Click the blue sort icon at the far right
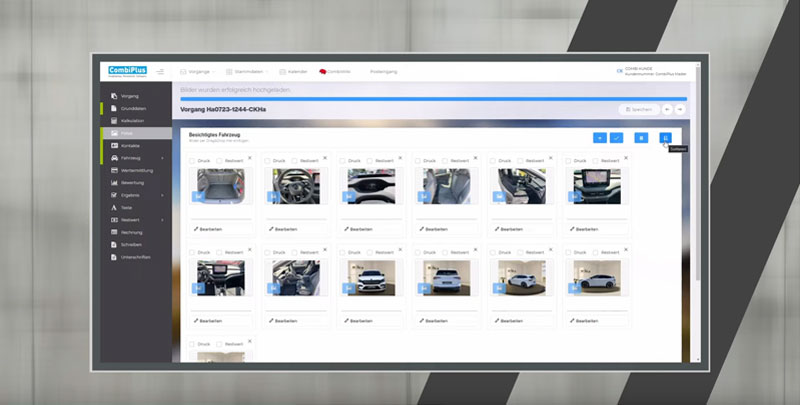 665,138
